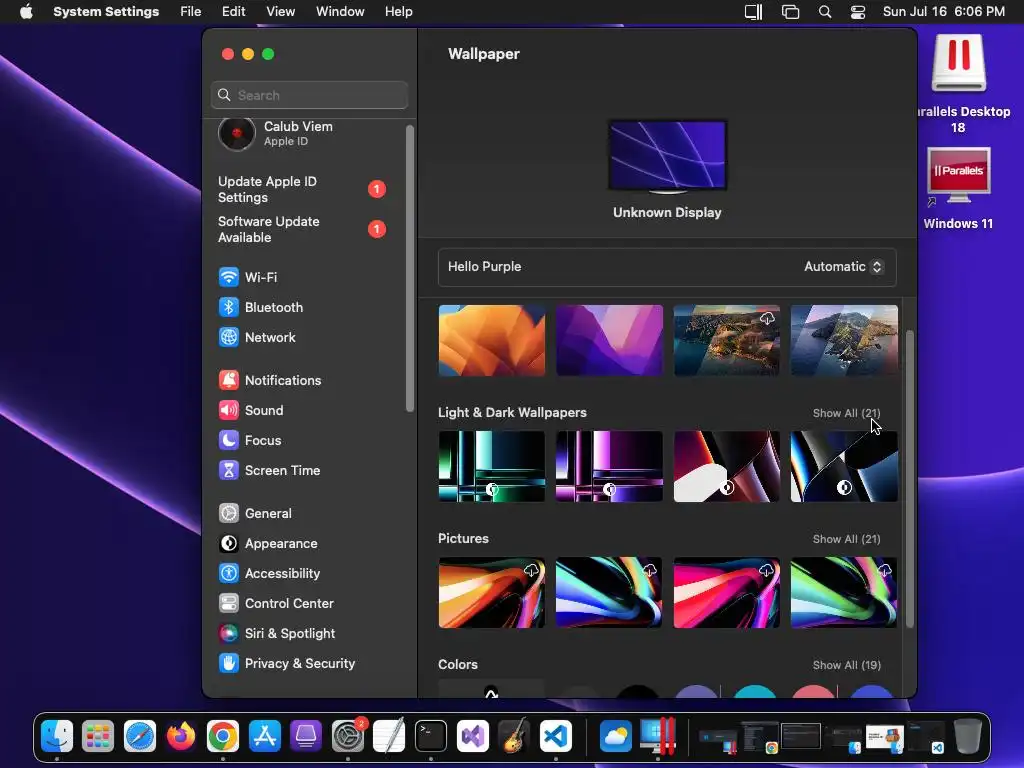Open the Help menu
Image resolution: width=1024 pixels, height=768 pixels.
pyautogui.click(x=398, y=12)
